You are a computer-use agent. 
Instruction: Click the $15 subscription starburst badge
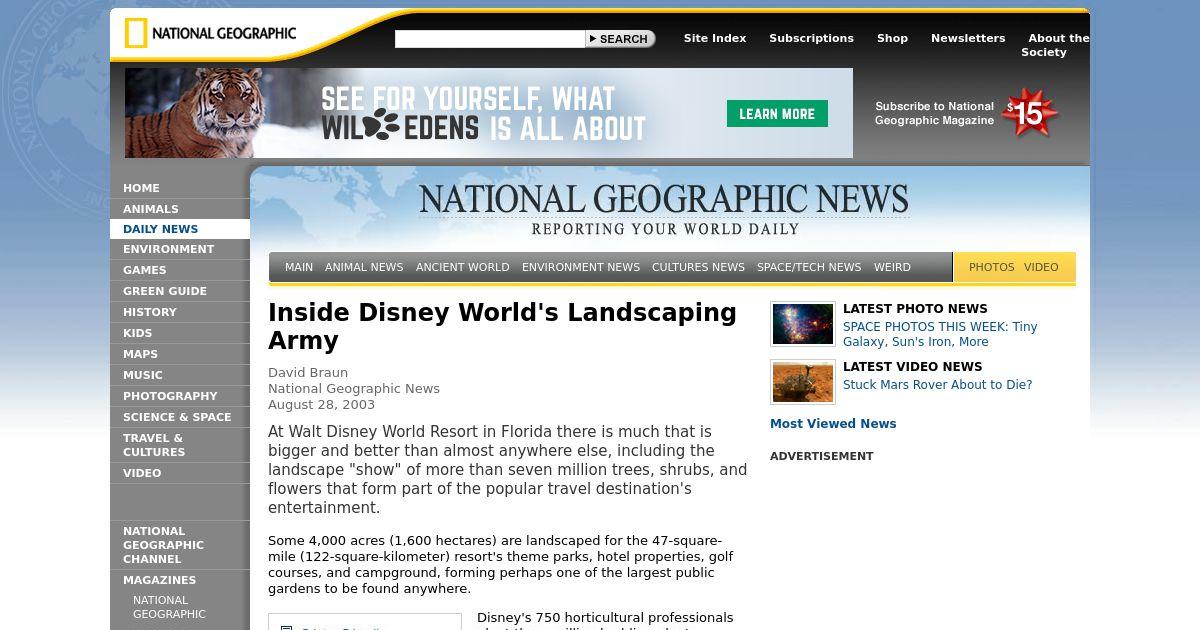pyautogui.click(x=1029, y=114)
